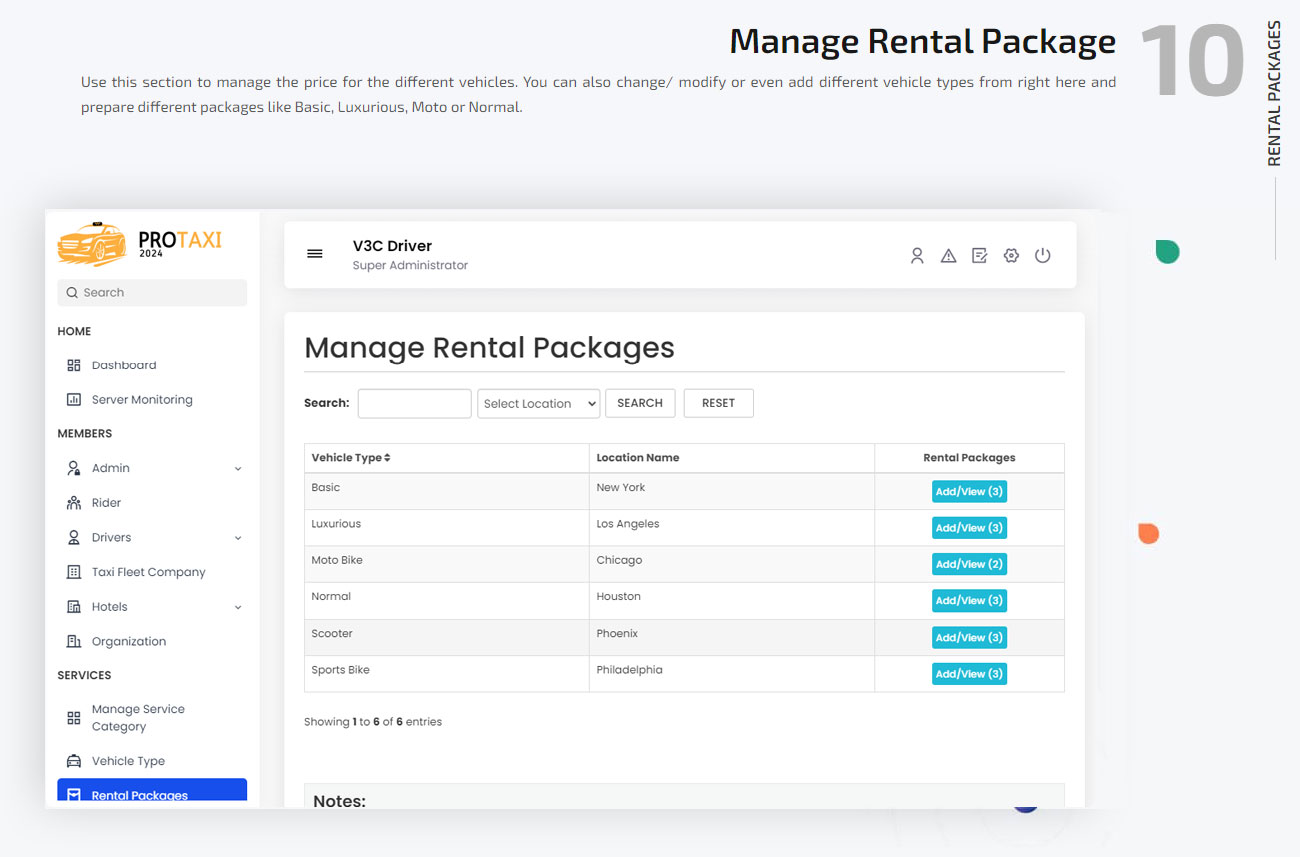Click the Drivers person icon

pos(73,538)
